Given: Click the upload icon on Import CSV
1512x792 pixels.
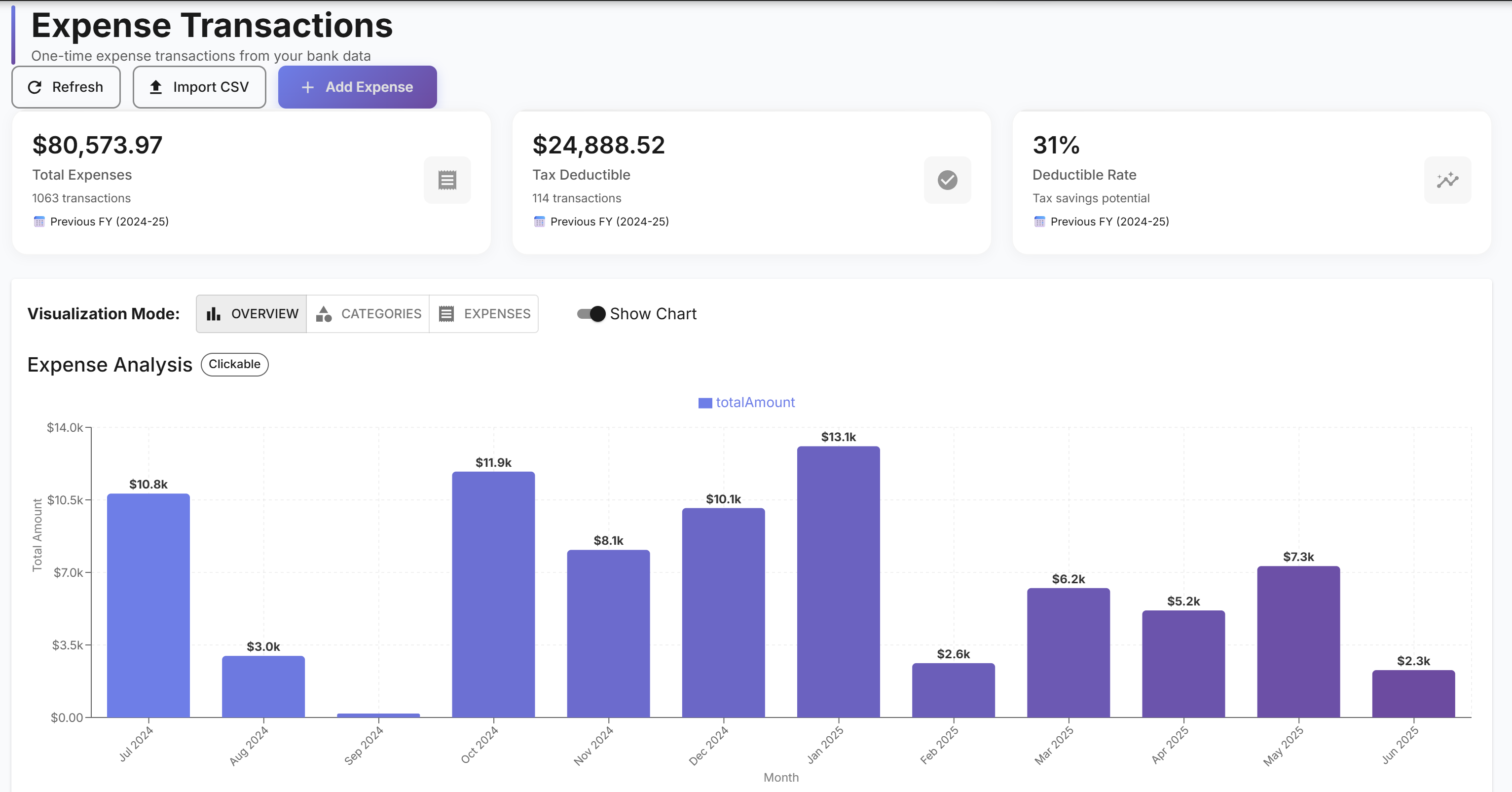Looking at the screenshot, I should coord(156,87).
